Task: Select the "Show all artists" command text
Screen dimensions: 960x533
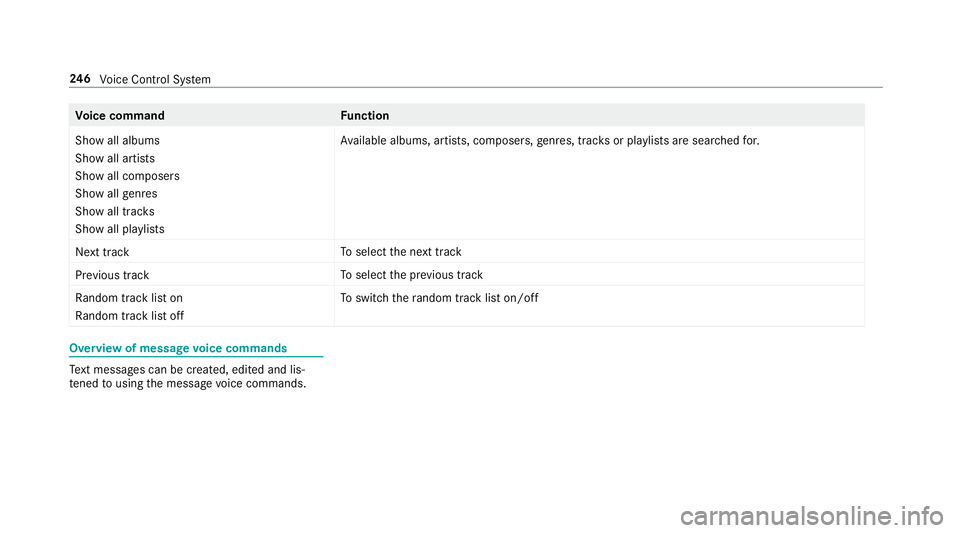Action: click(x=114, y=159)
